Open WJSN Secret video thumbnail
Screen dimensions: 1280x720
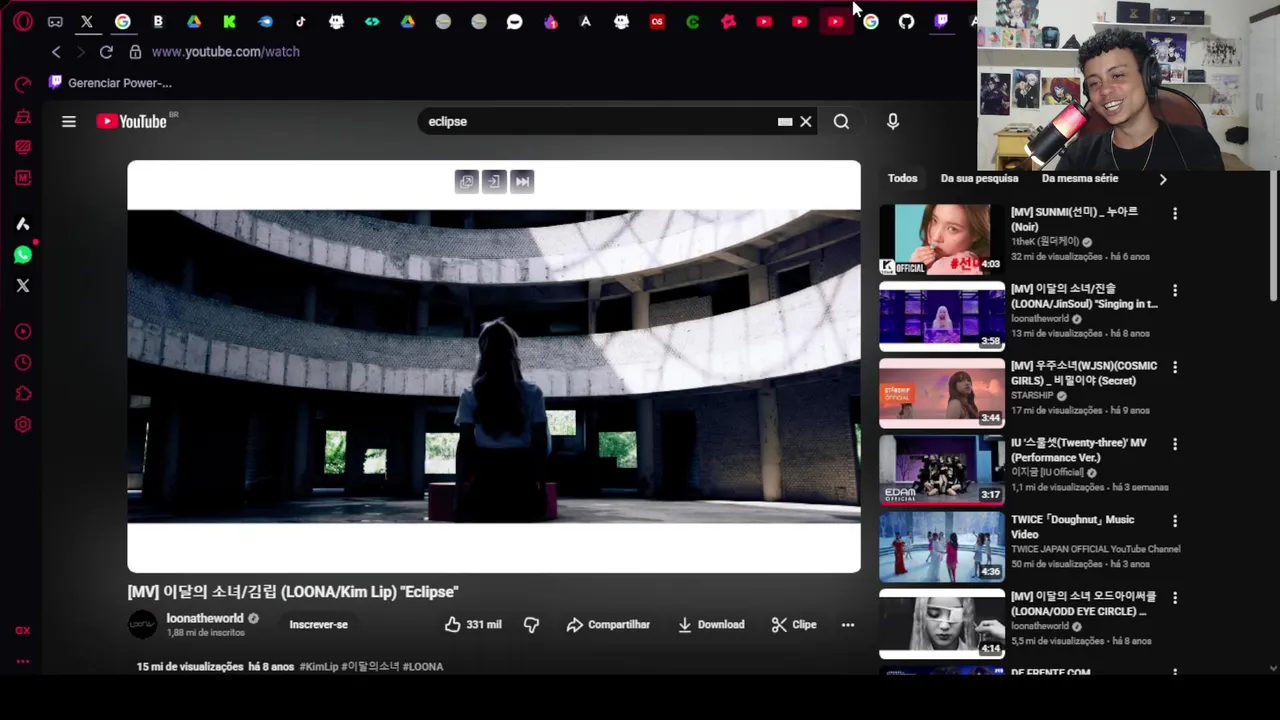coord(942,393)
